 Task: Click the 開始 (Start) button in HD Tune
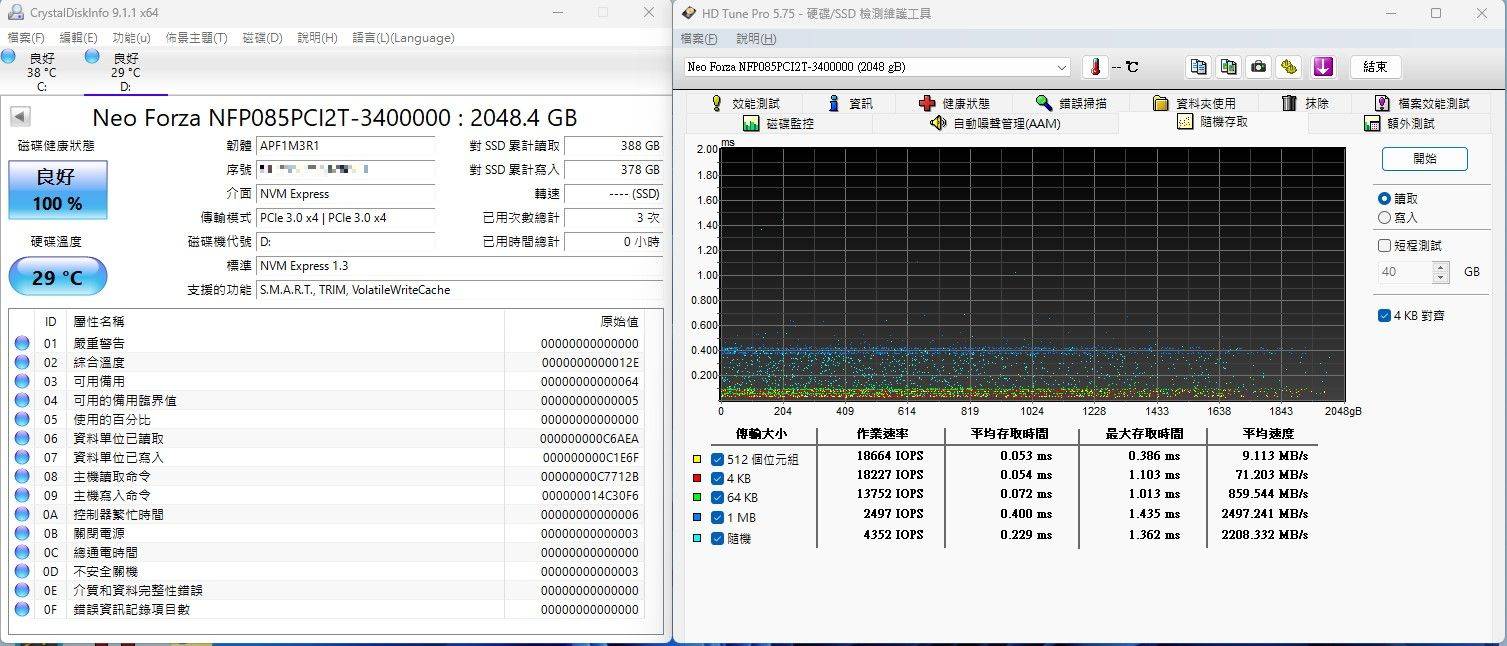click(1424, 158)
